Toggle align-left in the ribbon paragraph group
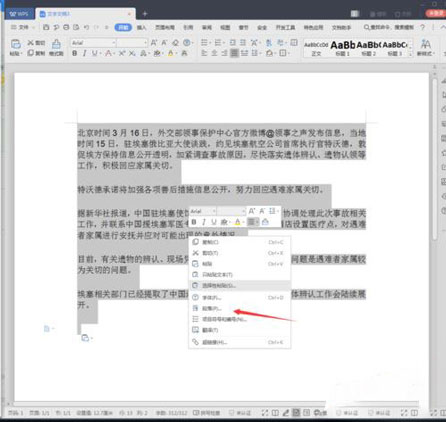Viewport: 446px width, 422px height. 204,53
